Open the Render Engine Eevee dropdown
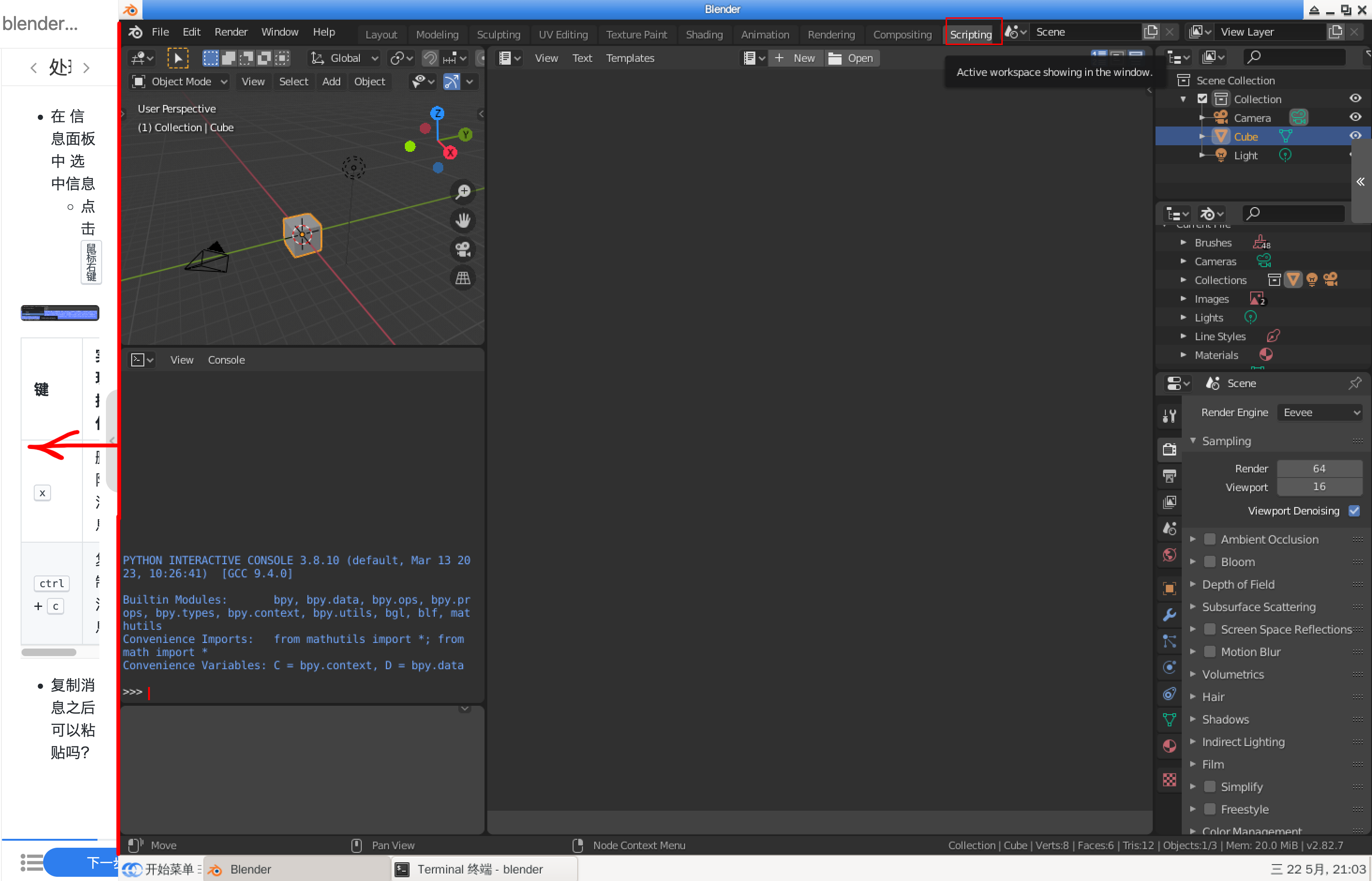The width and height of the screenshot is (1372, 881). 1320,412
